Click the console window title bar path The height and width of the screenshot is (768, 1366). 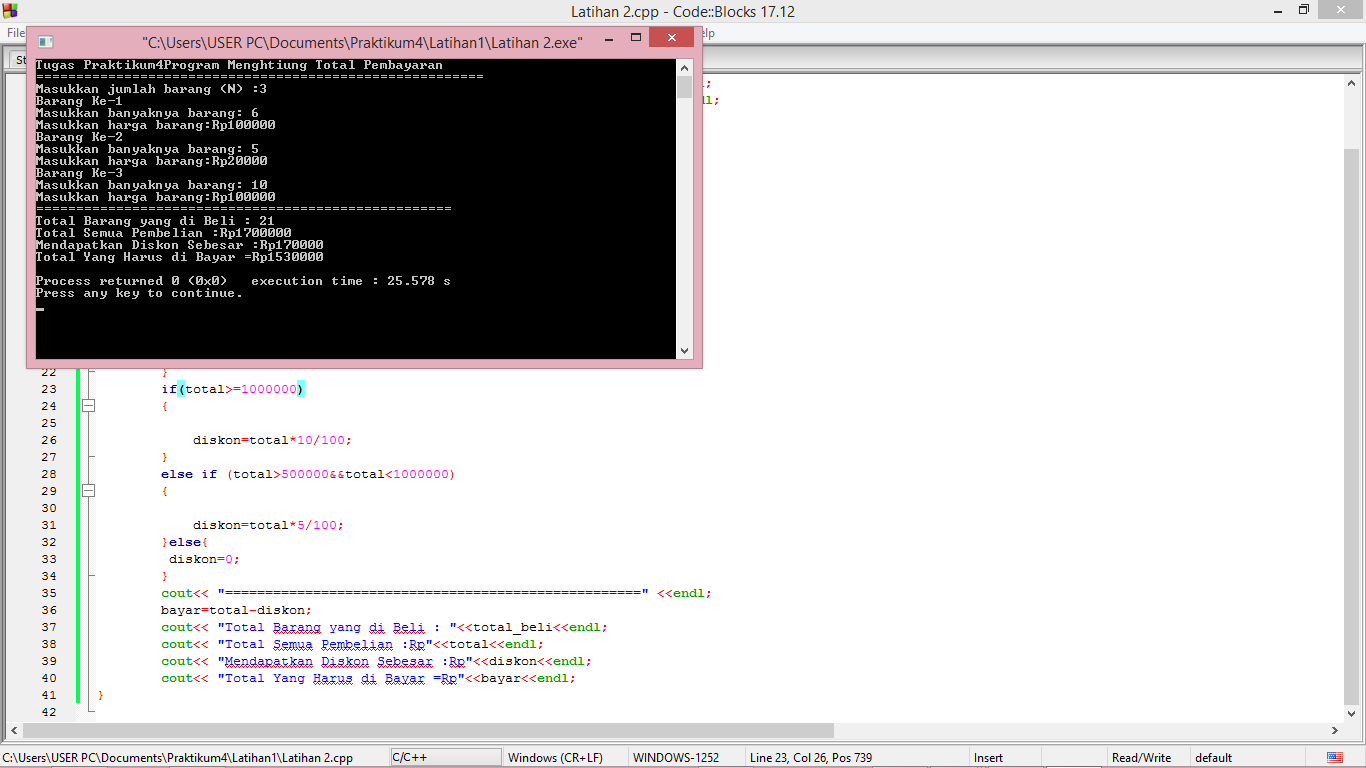(x=362, y=42)
